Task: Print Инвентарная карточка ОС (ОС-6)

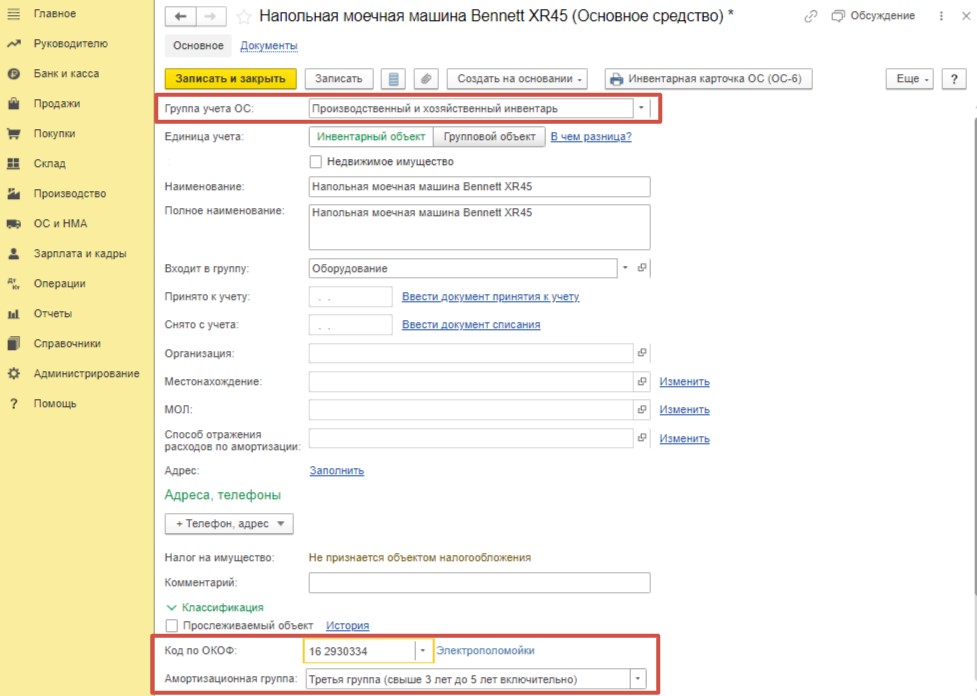Action: coord(708,79)
